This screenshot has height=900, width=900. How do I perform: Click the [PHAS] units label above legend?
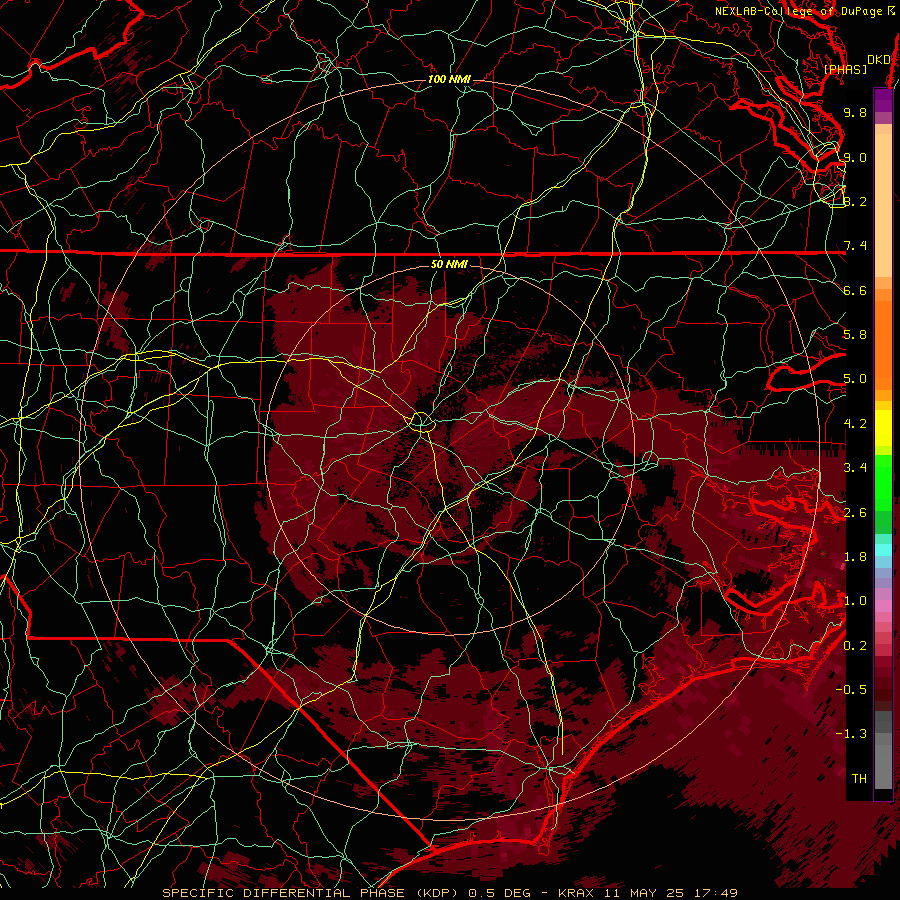click(x=845, y=69)
